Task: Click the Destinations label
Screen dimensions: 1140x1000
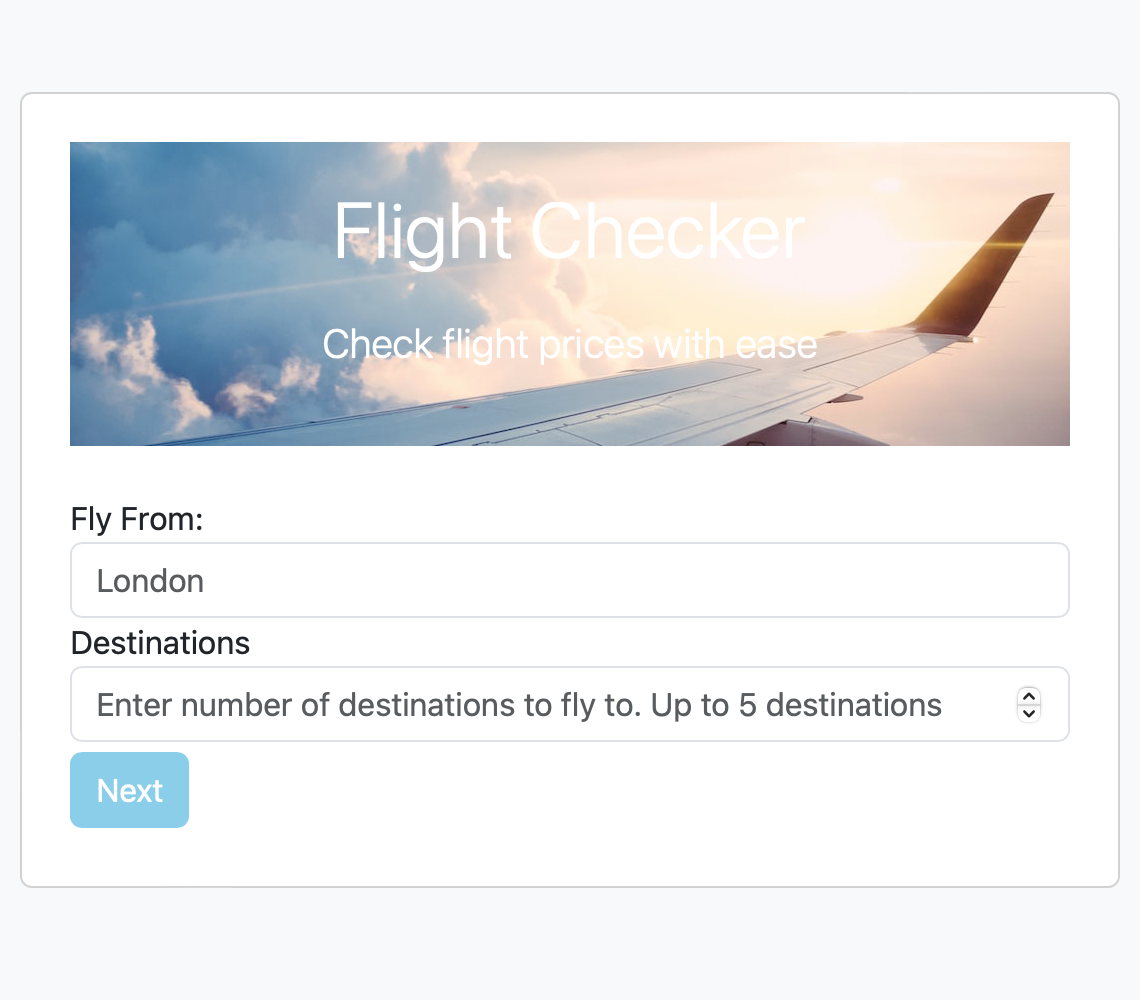Action: pyautogui.click(x=160, y=643)
